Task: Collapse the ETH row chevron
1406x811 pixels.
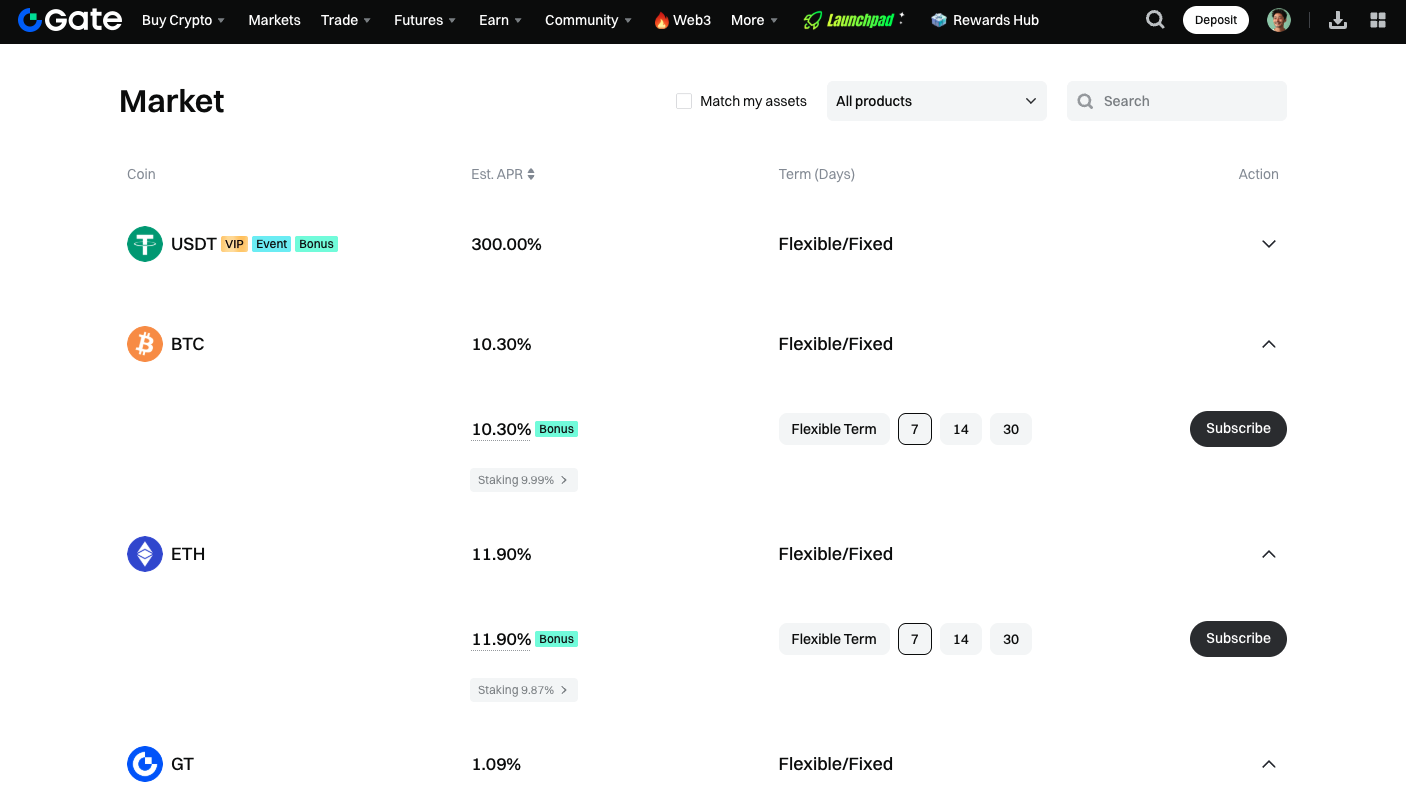Action: pos(1269,554)
